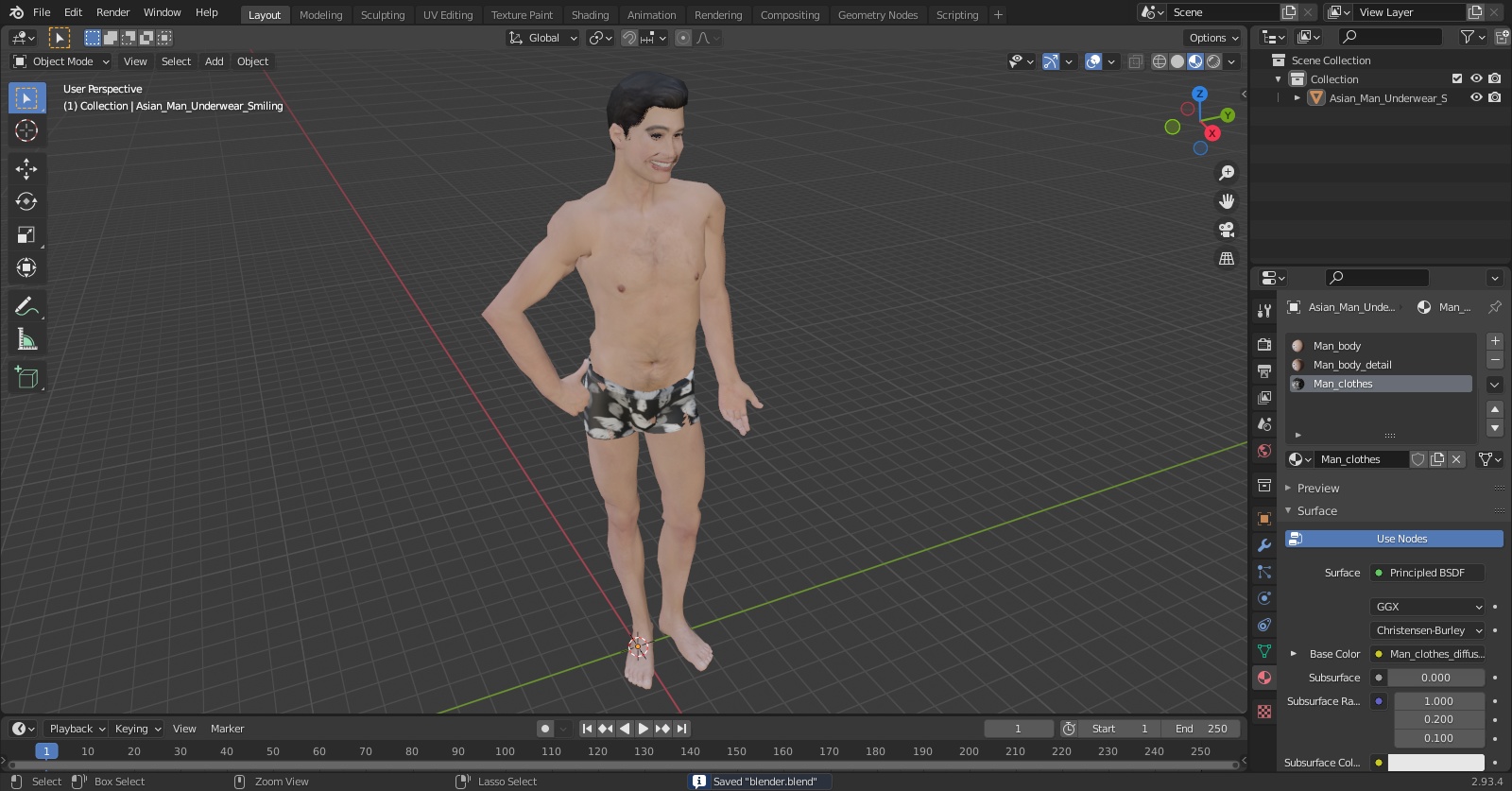This screenshot has width=1512, height=791.
Task: Expand the Base Color texture settings
Action: (x=1294, y=654)
